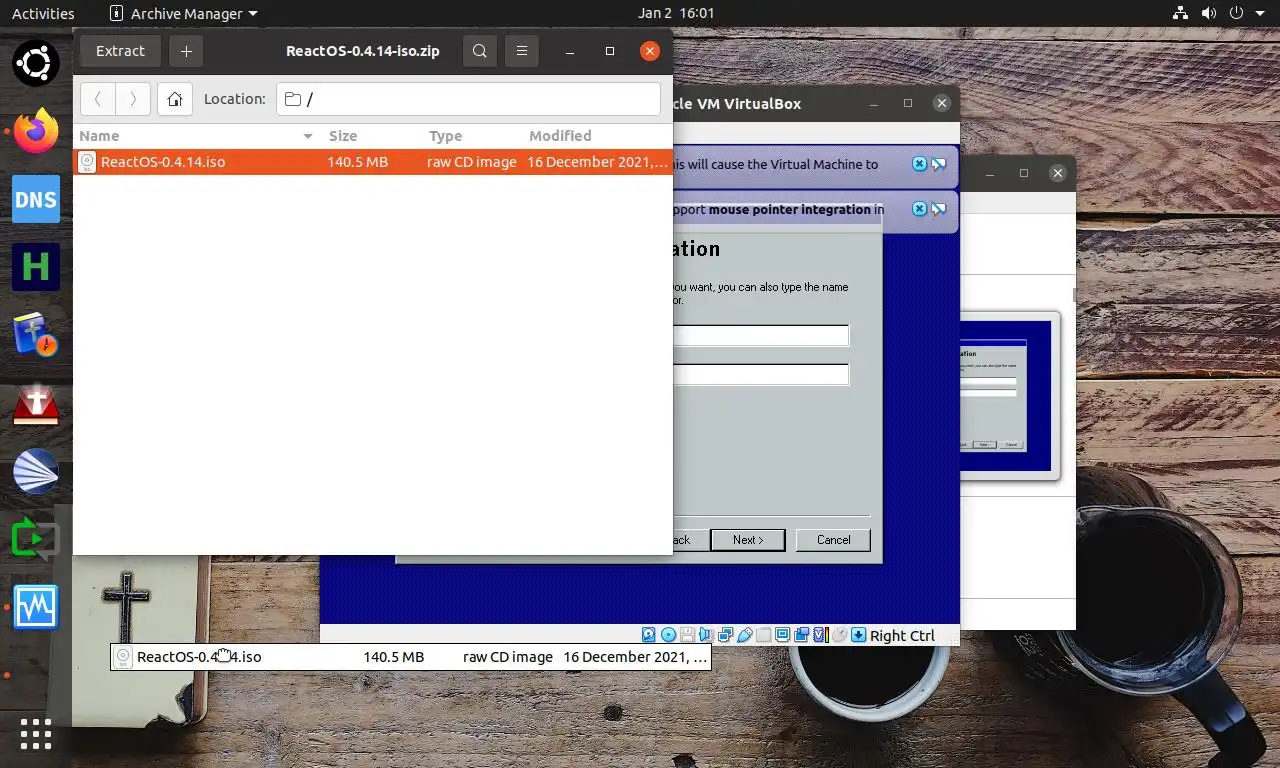This screenshot has height=768, width=1280.
Task: Click the search icon in Archive Manager
Action: pyautogui.click(x=480, y=51)
